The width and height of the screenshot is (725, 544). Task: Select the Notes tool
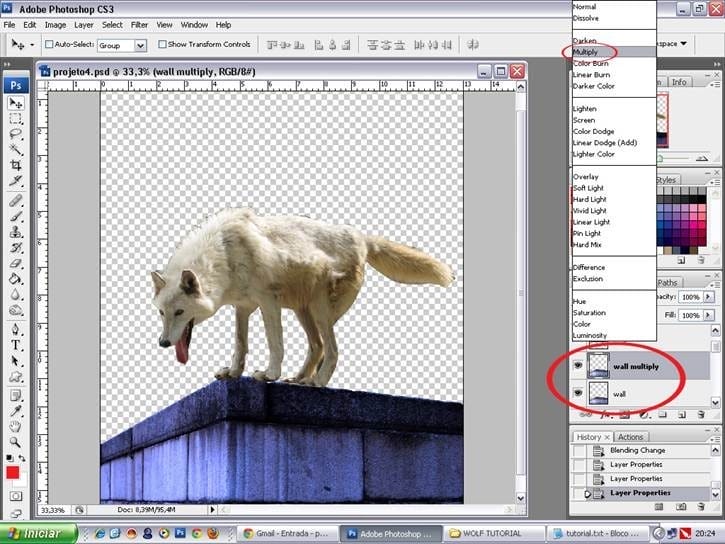[16, 396]
